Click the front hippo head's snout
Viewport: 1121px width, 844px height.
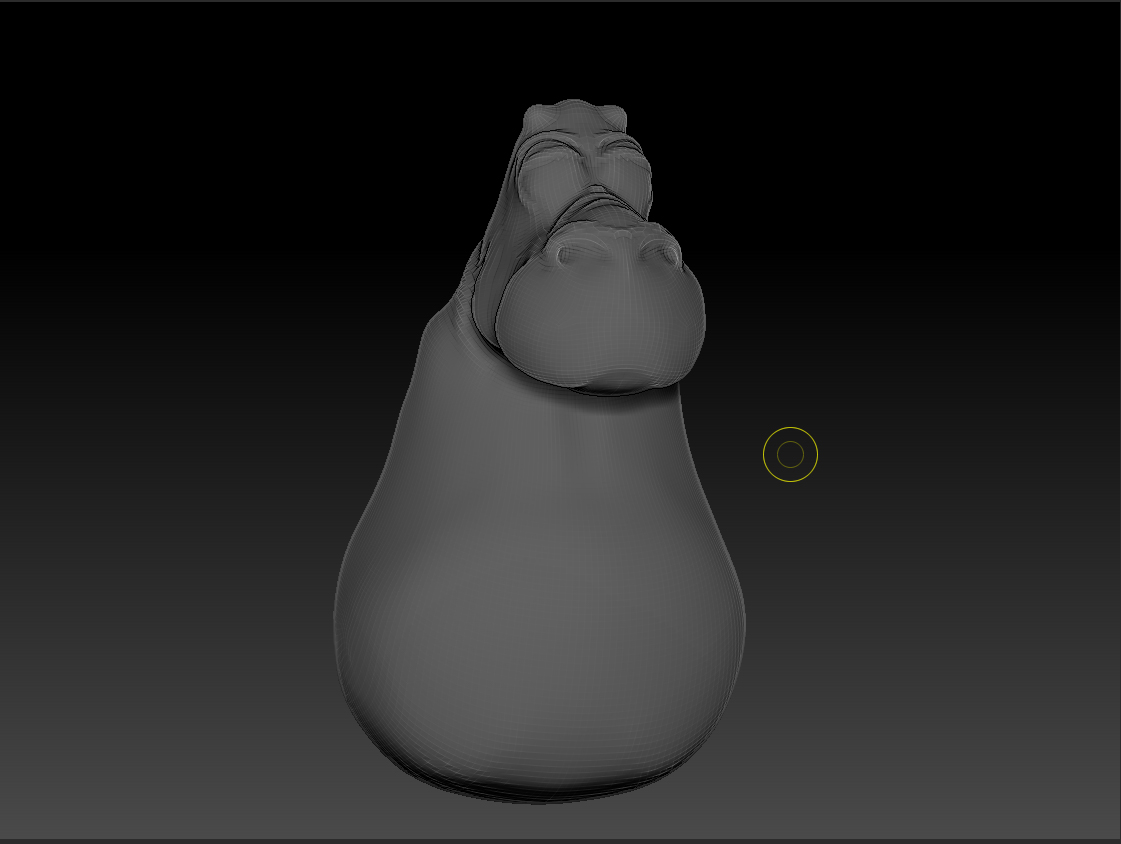tap(602, 320)
